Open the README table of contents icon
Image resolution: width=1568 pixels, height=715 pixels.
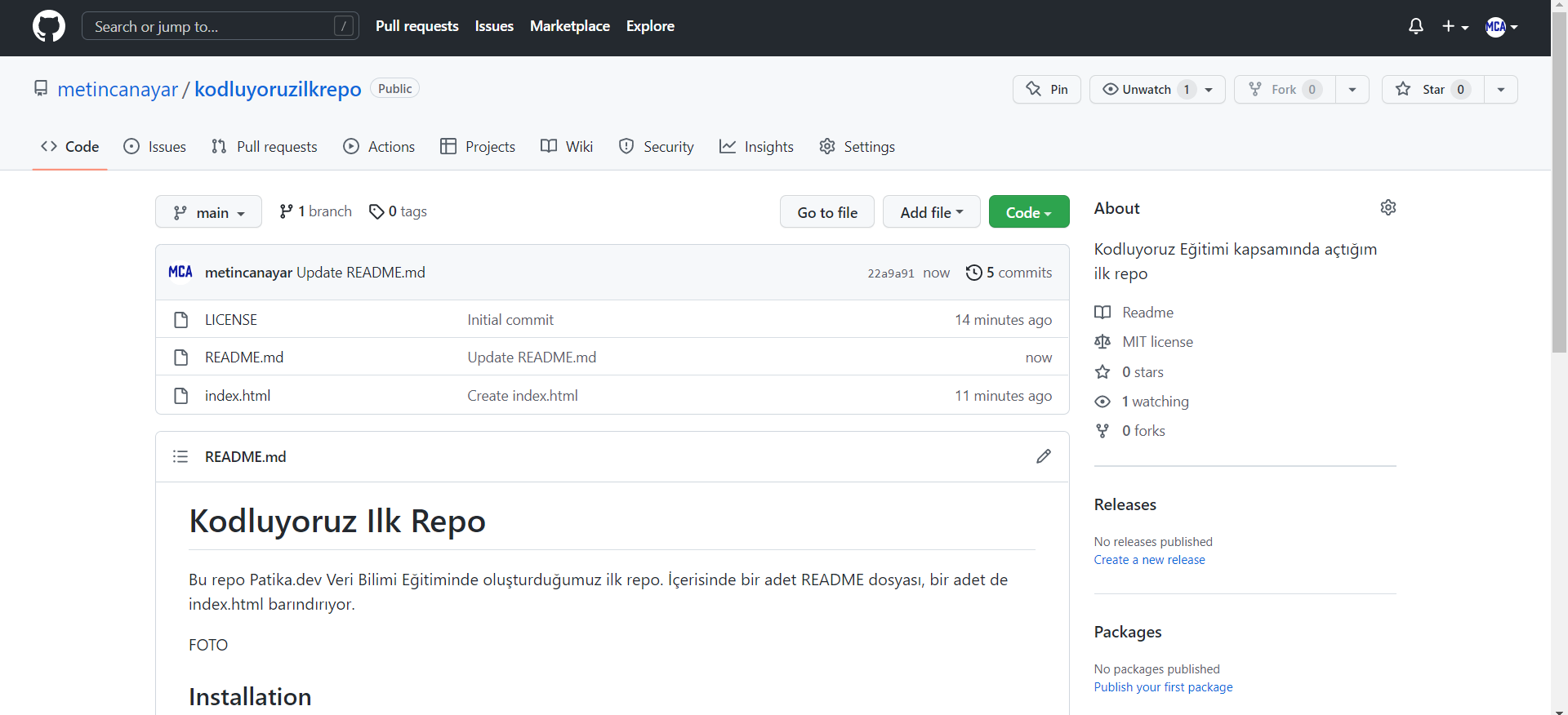coord(180,456)
